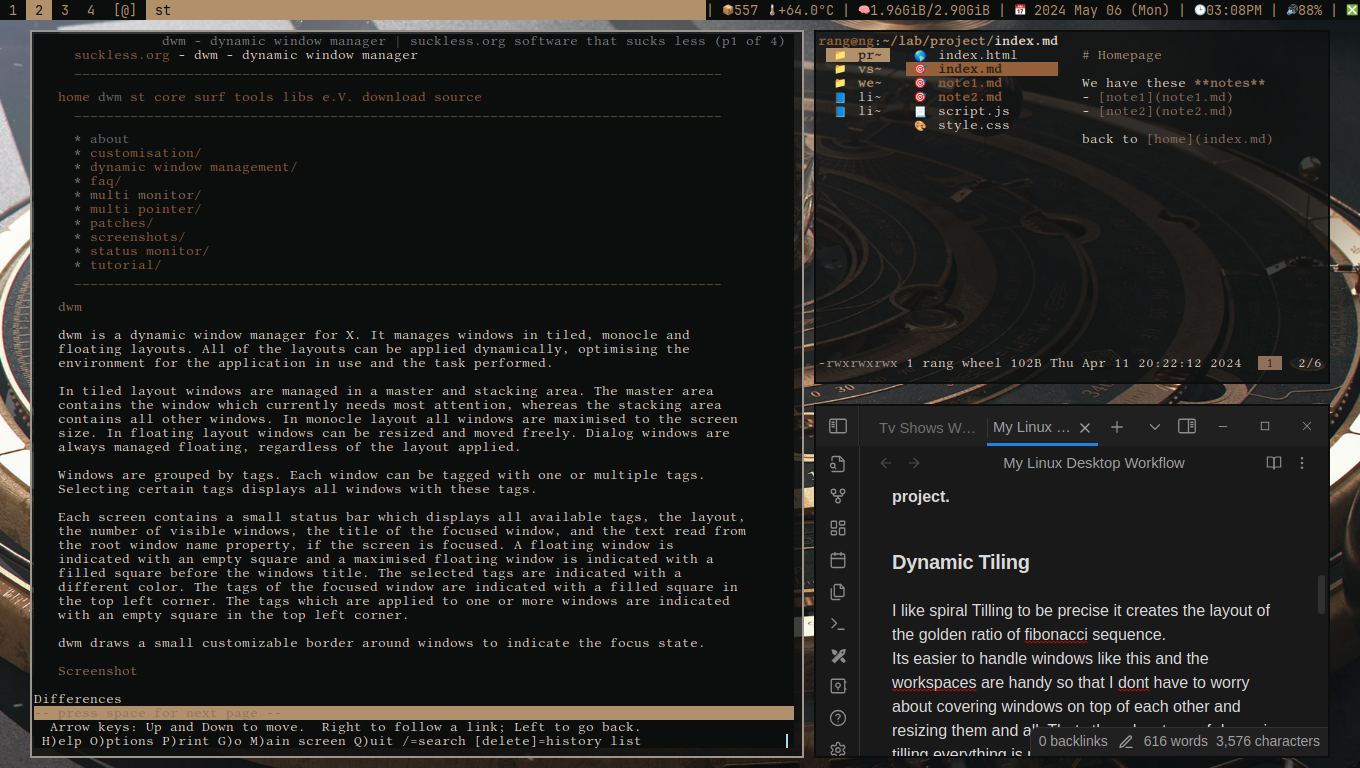Image resolution: width=1360 pixels, height=768 pixels.
Task: Open more options three-dot menu in note
Action: point(1302,463)
